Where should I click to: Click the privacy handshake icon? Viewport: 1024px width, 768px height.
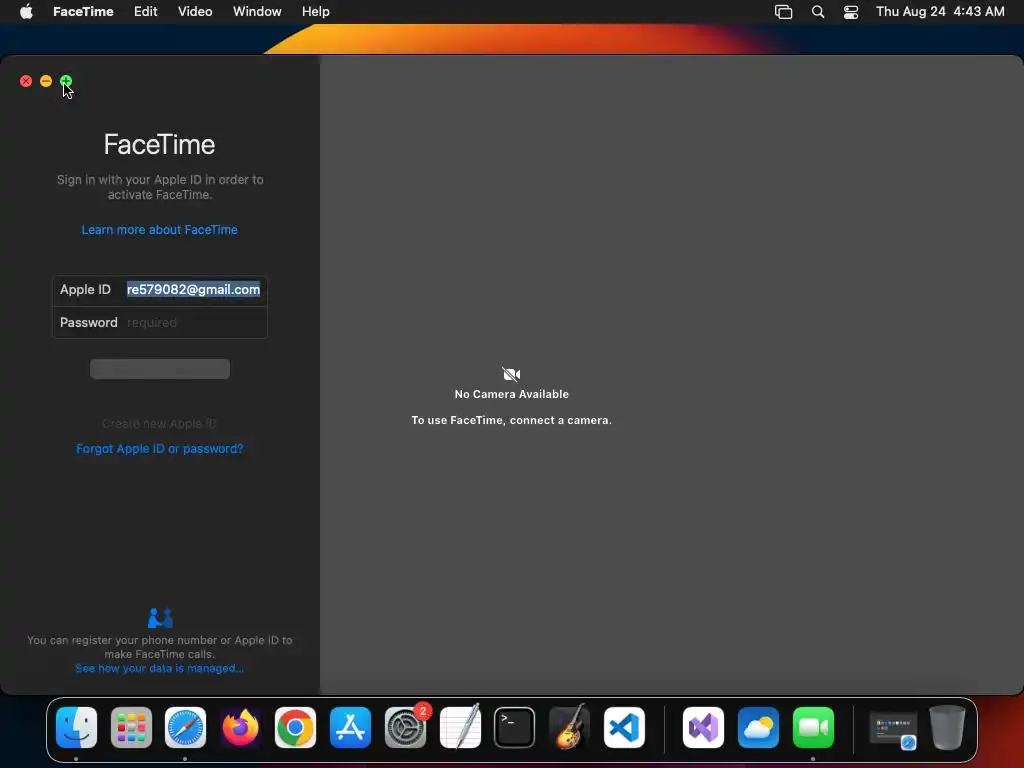(x=160, y=617)
